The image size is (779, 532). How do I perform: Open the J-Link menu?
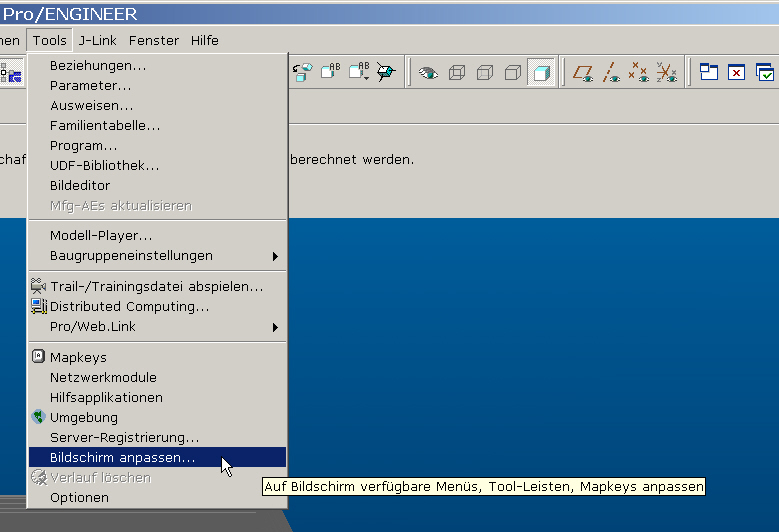coord(97,40)
